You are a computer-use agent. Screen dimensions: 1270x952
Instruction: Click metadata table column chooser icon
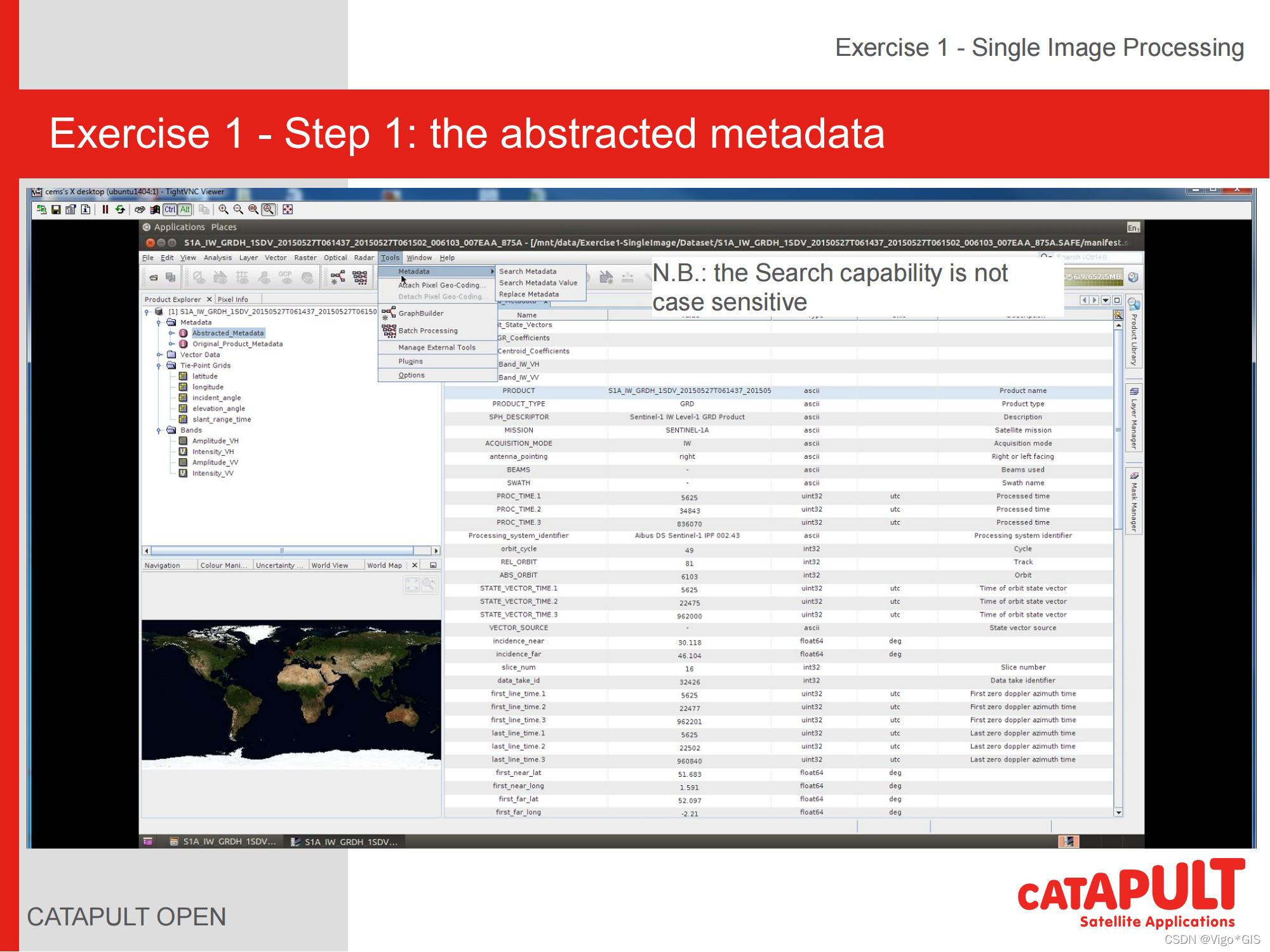1118,315
